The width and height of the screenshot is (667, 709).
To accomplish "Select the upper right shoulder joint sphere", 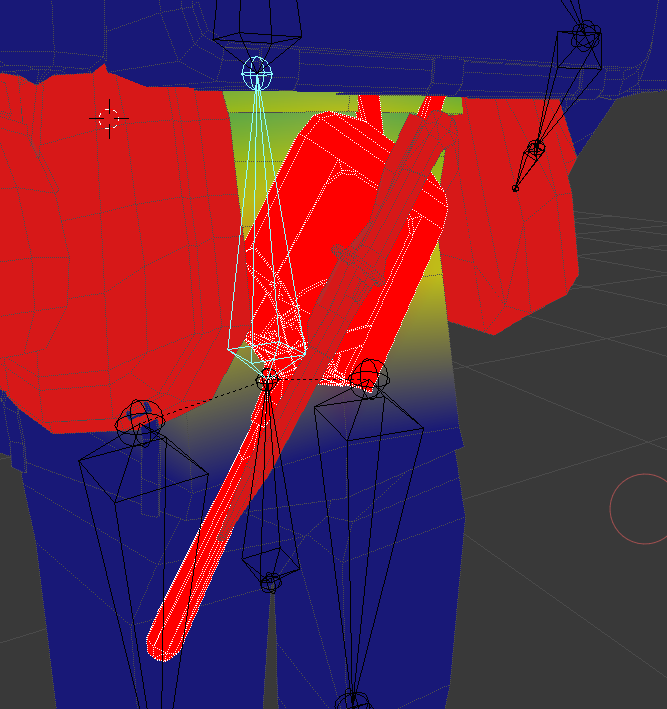I will [x=586, y=35].
